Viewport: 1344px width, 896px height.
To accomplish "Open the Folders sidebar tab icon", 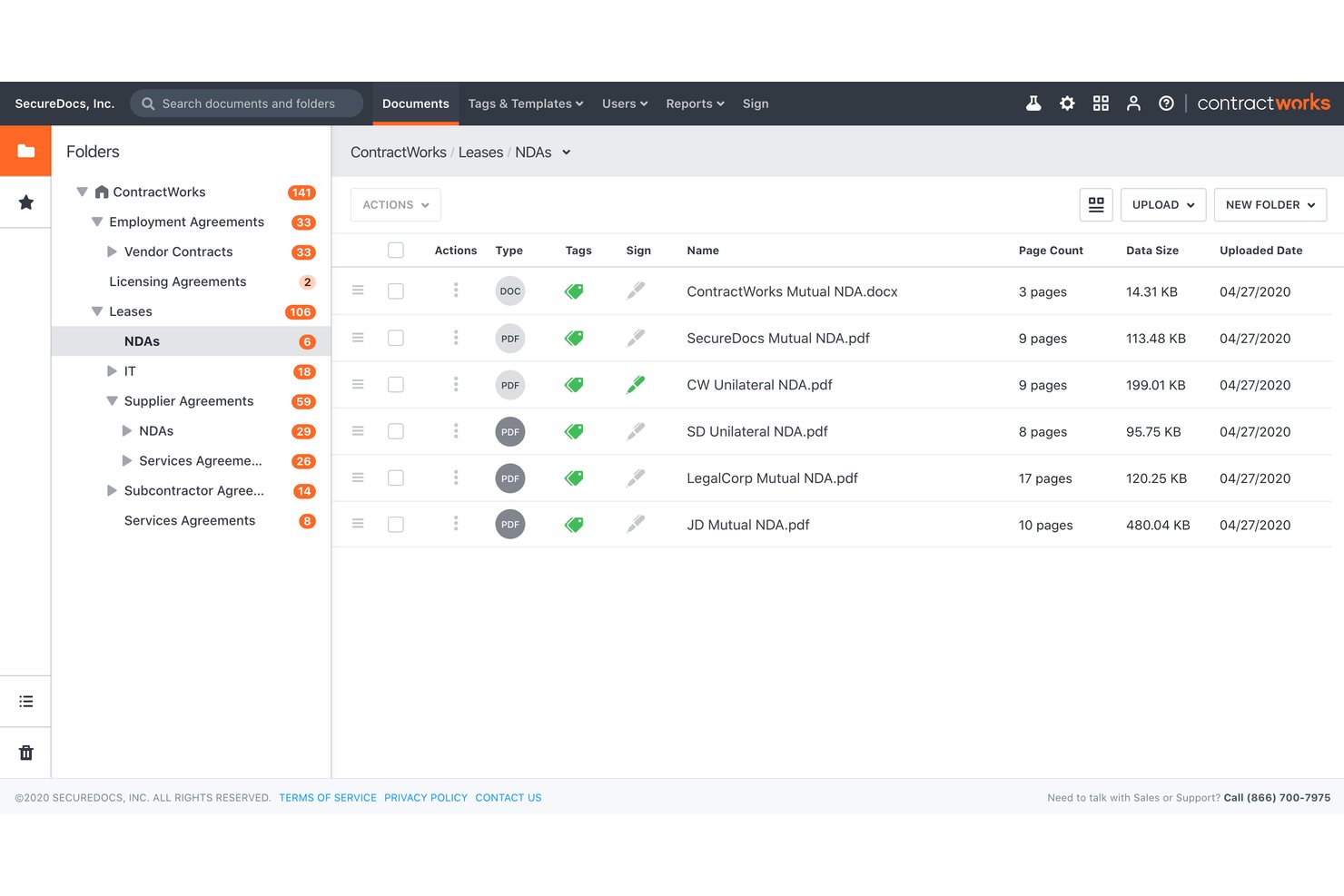I will point(25,151).
